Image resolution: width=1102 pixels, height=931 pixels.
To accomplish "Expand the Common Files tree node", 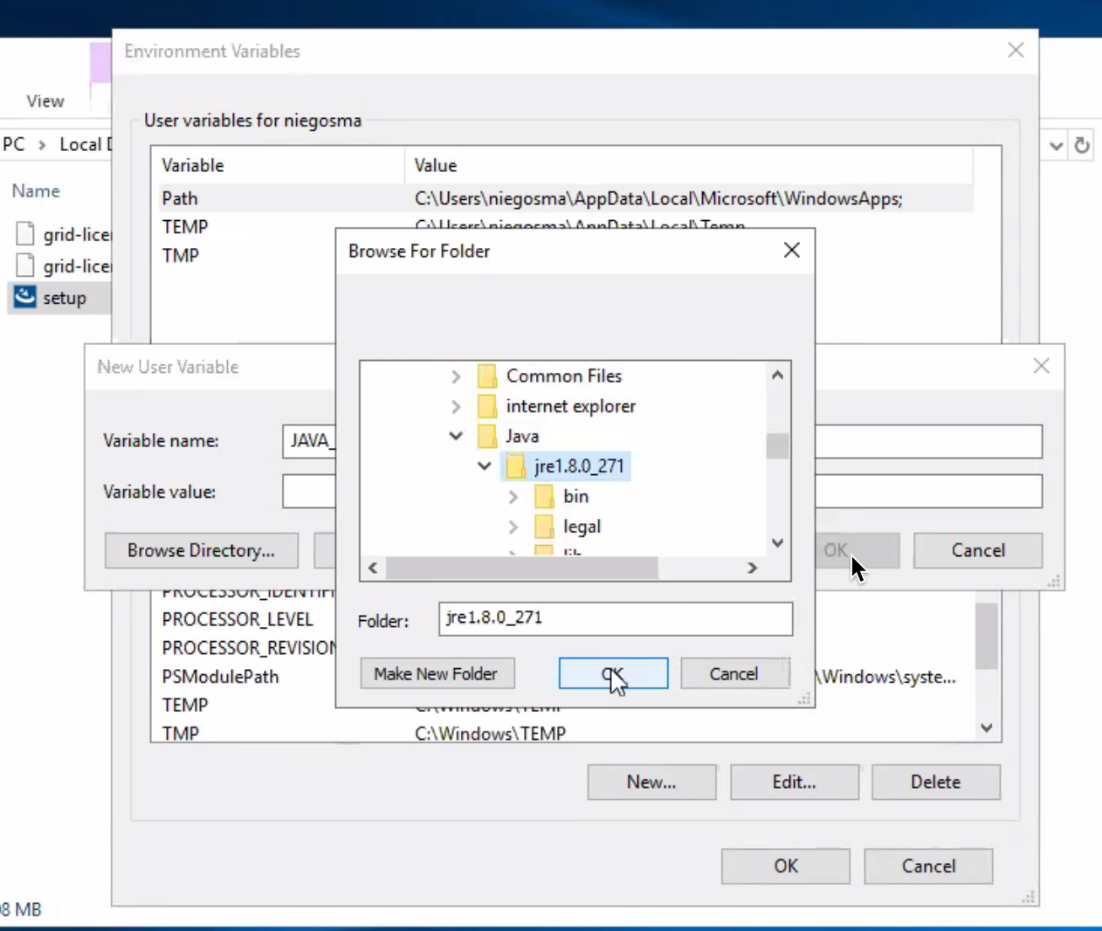I will pyautogui.click(x=455, y=377).
